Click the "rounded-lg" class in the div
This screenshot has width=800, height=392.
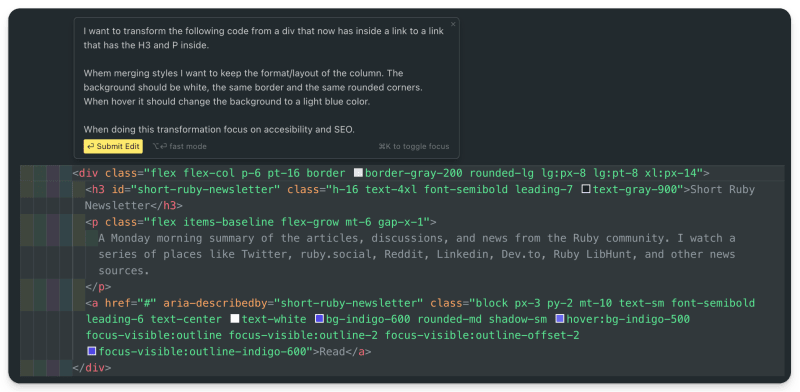coord(502,173)
